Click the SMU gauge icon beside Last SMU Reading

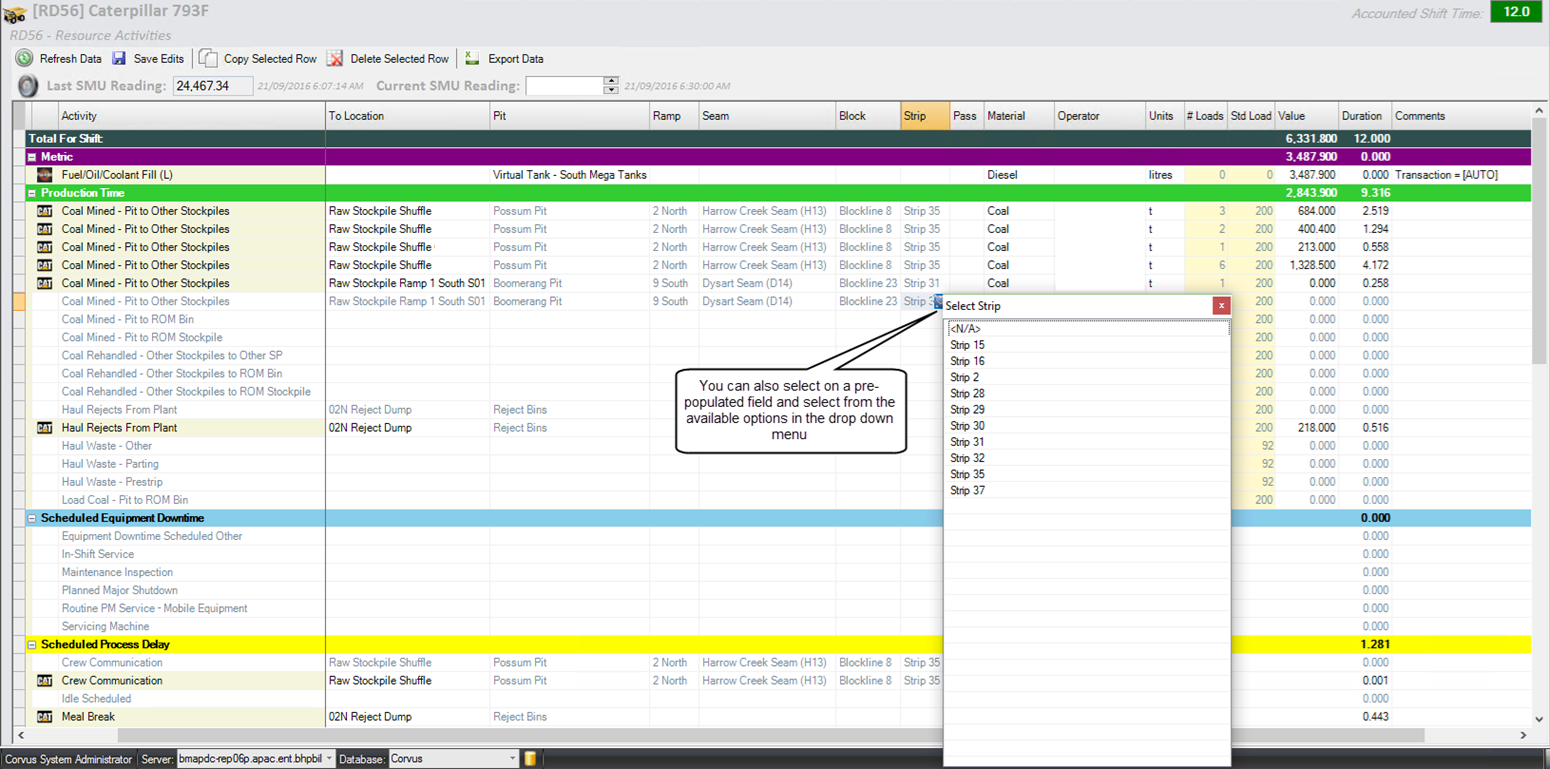(28, 86)
